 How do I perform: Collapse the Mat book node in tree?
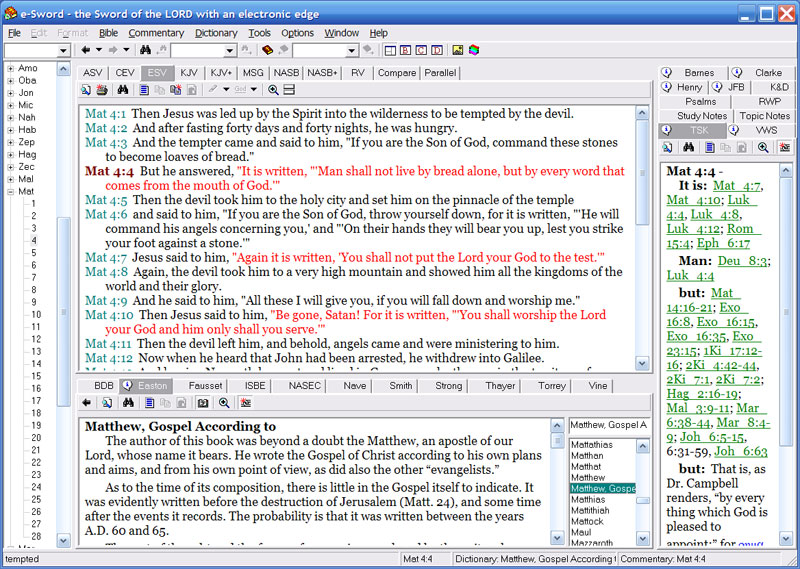click(x=10, y=191)
